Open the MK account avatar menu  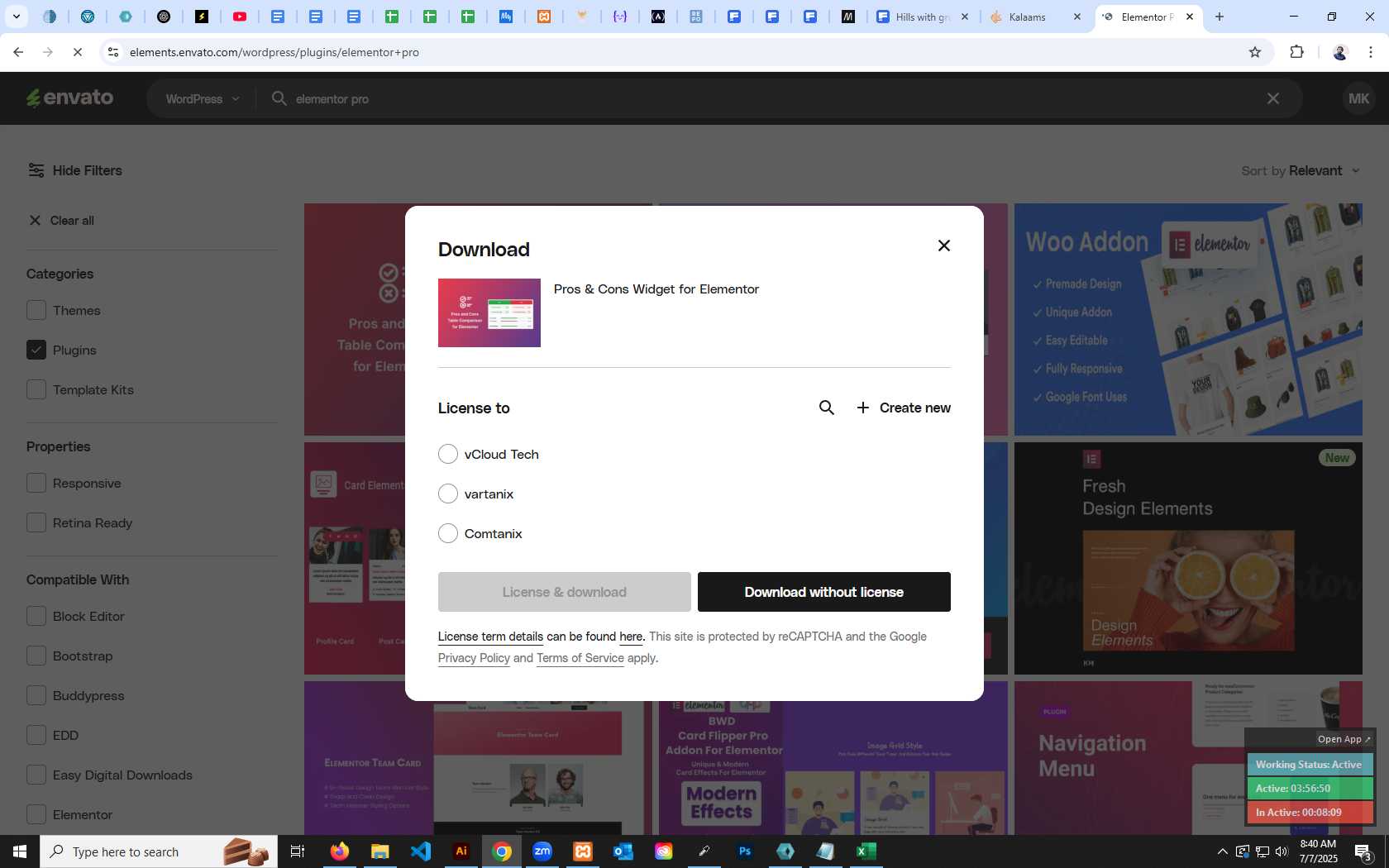click(1358, 98)
